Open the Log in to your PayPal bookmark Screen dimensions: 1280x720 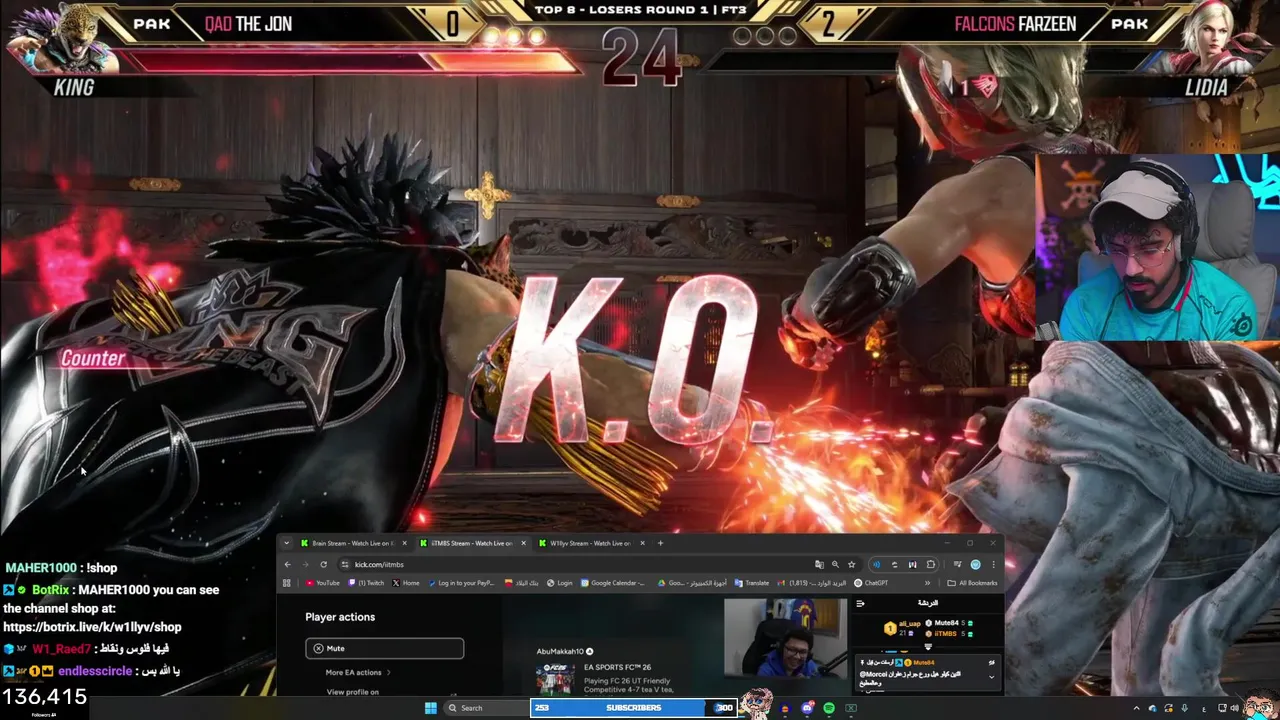click(x=462, y=583)
